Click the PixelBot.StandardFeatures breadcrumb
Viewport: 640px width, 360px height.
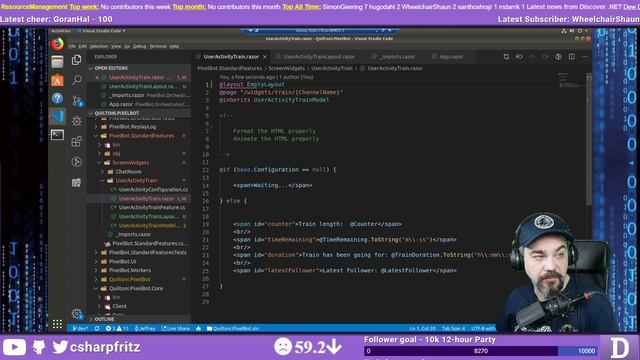229,68
